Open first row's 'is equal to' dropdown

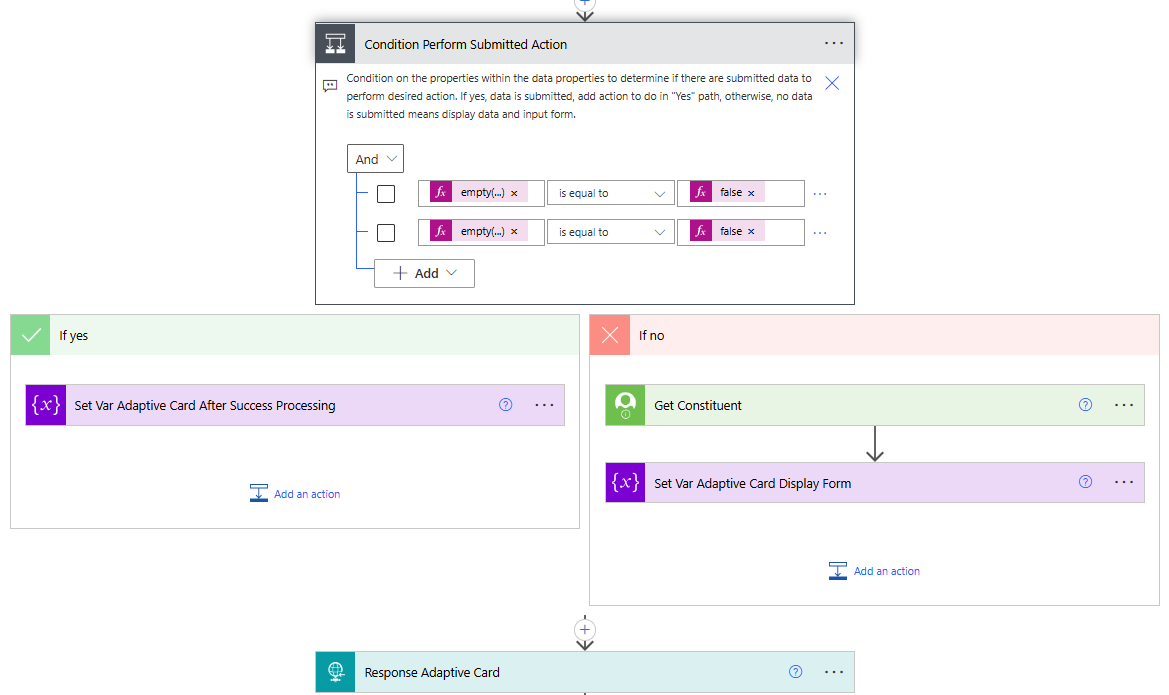pyautogui.click(x=611, y=193)
